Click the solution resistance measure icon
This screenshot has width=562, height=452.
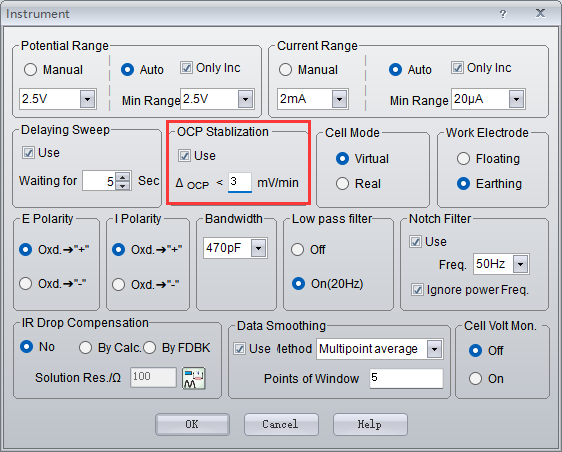tap(194, 378)
